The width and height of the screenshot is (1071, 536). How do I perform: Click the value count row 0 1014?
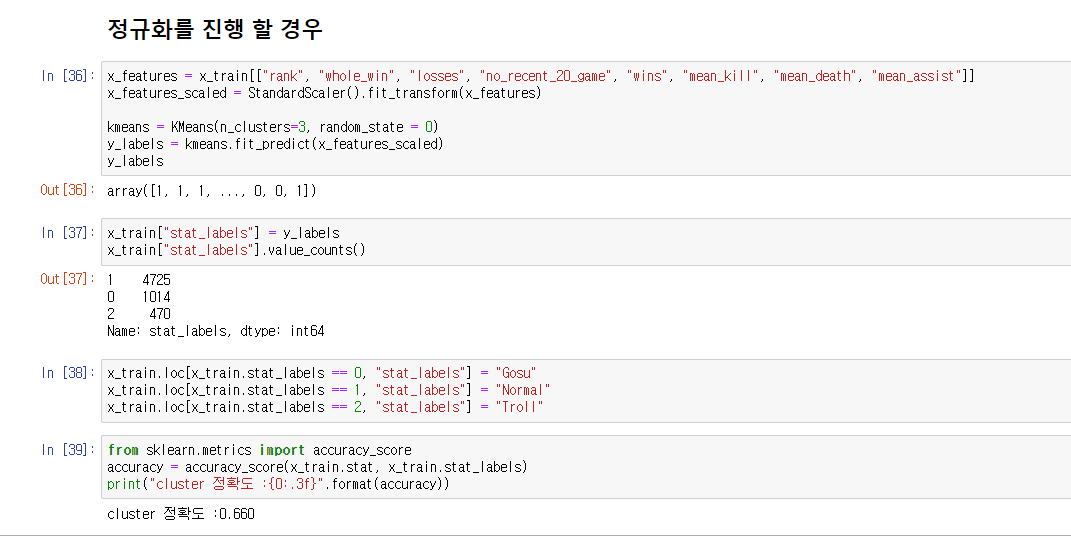pos(139,297)
